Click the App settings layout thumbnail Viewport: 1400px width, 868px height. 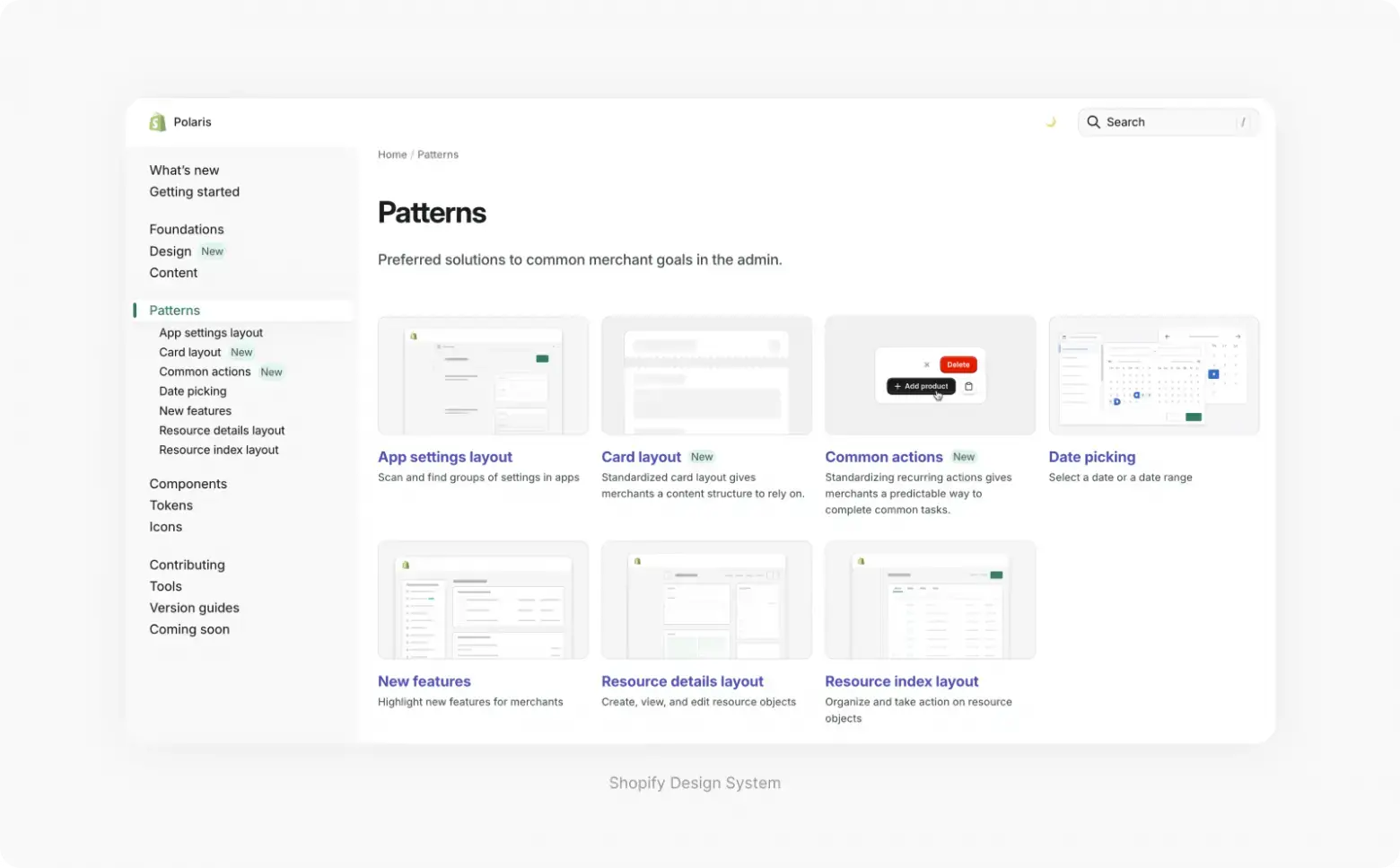pyautogui.click(x=483, y=376)
